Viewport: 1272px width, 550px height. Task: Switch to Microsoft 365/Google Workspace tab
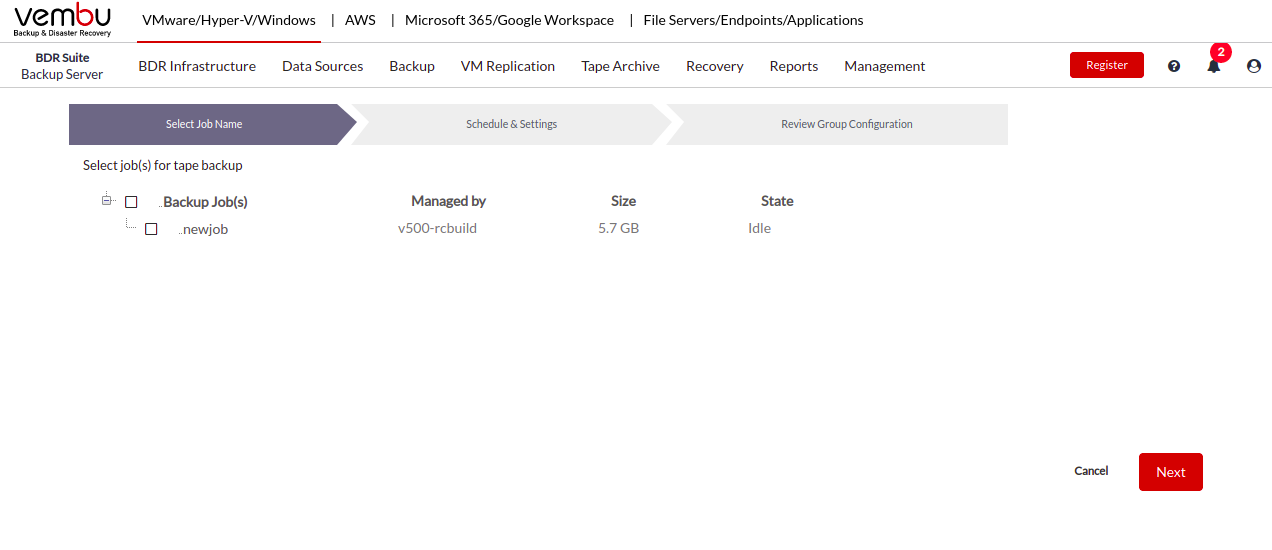click(x=509, y=20)
